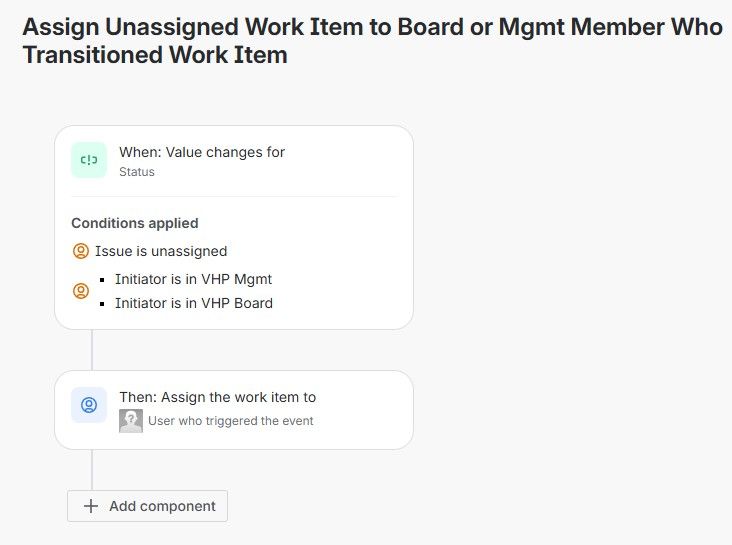Image resolution: width=732 pixels, height=545 pixels.
Task: Click the plus icon on Add component
Action: click(91, 506)
